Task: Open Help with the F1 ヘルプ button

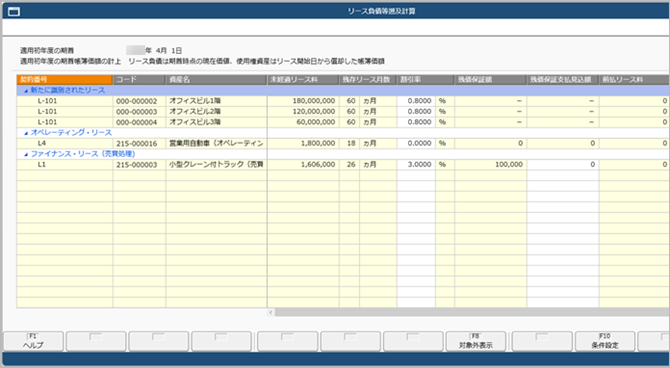Action: pos(33,342)
